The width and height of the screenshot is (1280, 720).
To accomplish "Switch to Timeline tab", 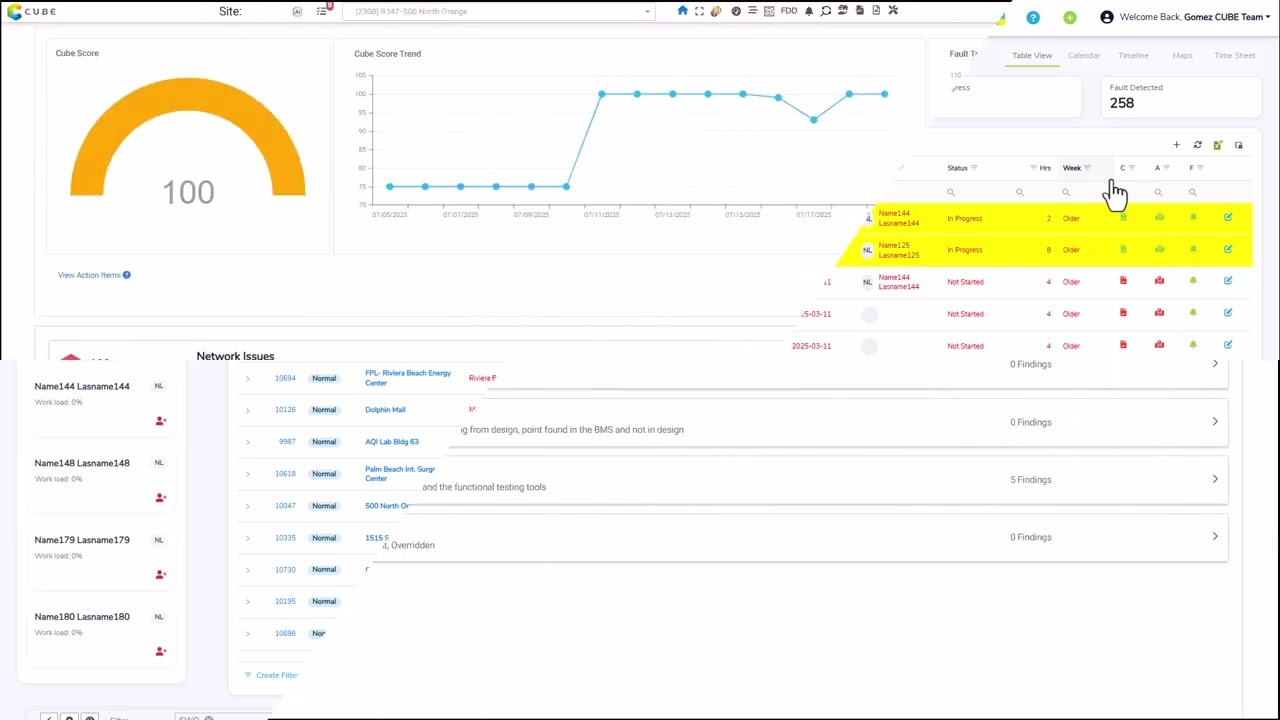I will click(x=1133, y=56).
